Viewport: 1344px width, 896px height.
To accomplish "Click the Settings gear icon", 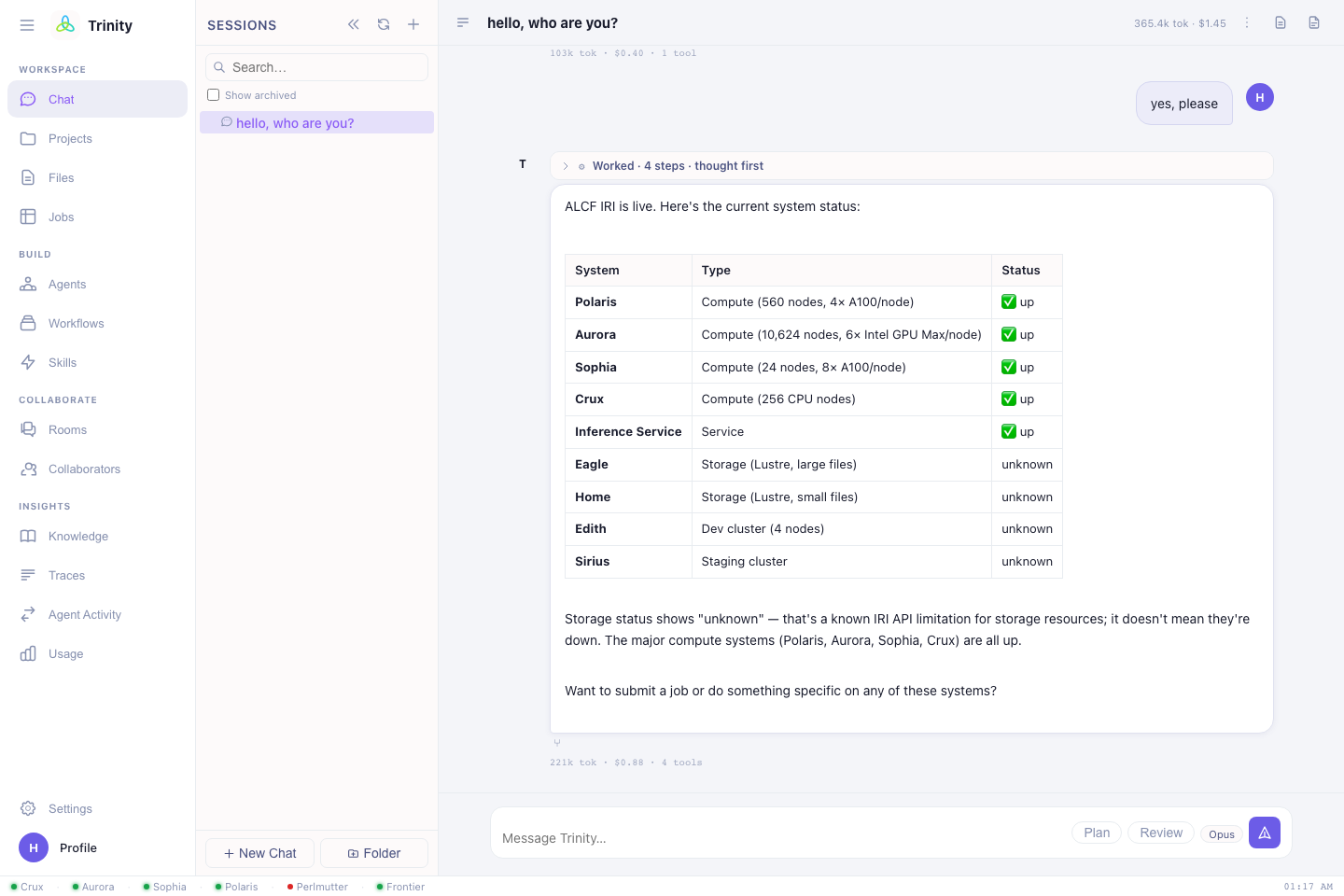I will coord(28,808).
